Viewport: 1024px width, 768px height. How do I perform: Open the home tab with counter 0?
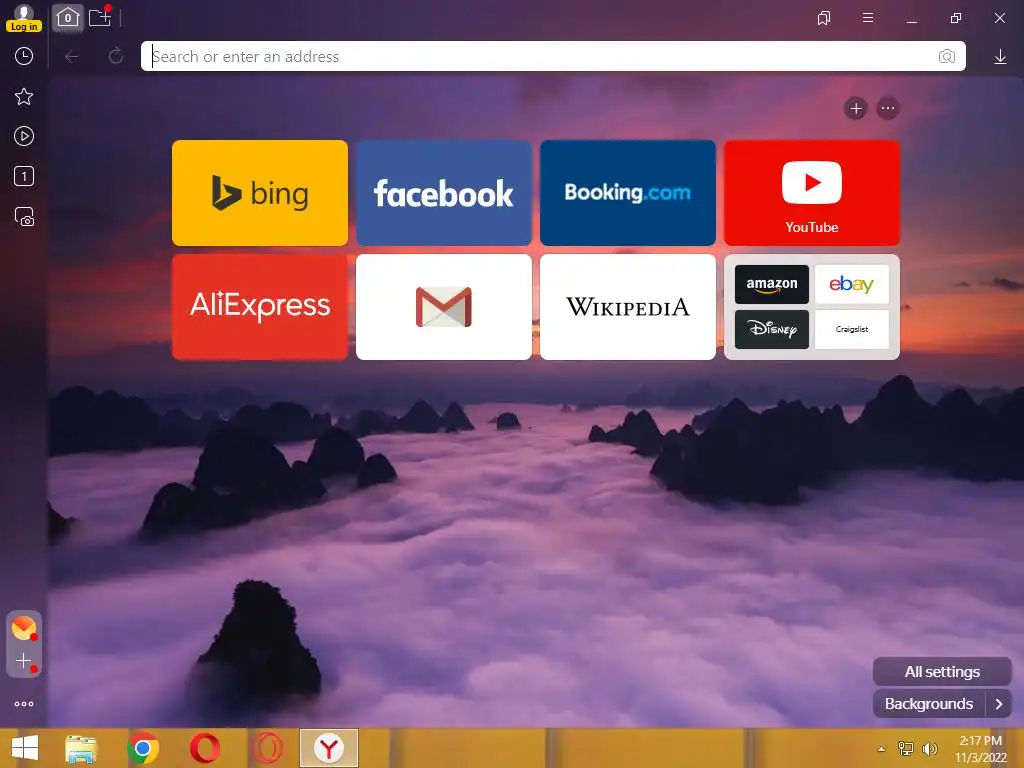[x=68, y=18]
